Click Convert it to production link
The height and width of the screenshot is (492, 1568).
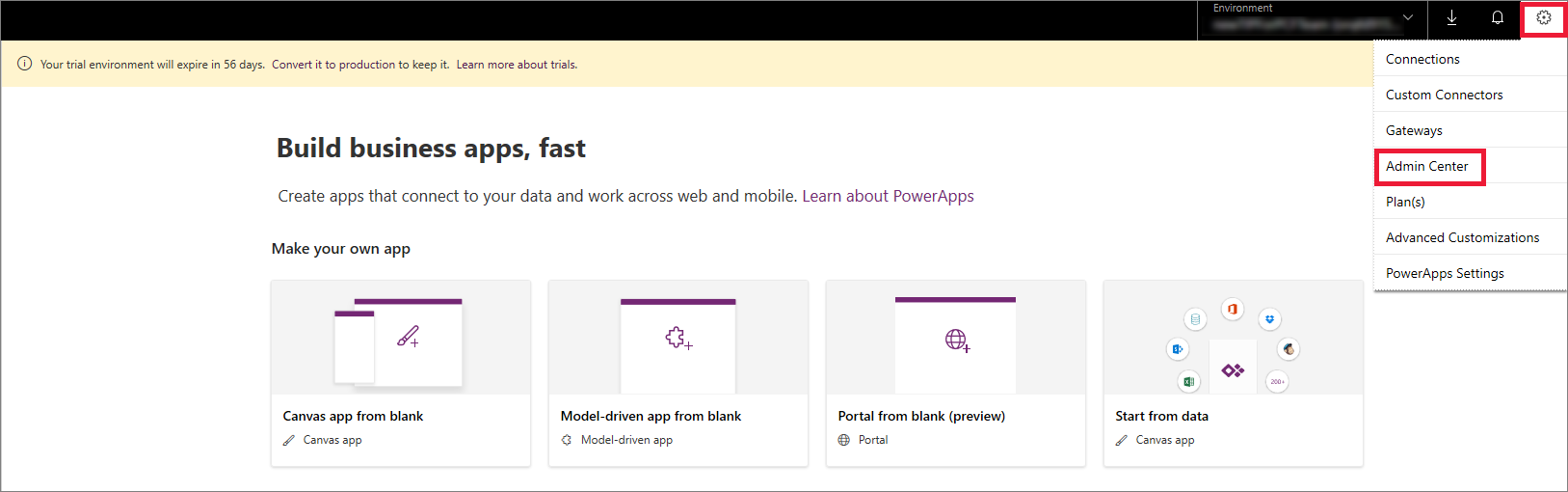(360, 65)
